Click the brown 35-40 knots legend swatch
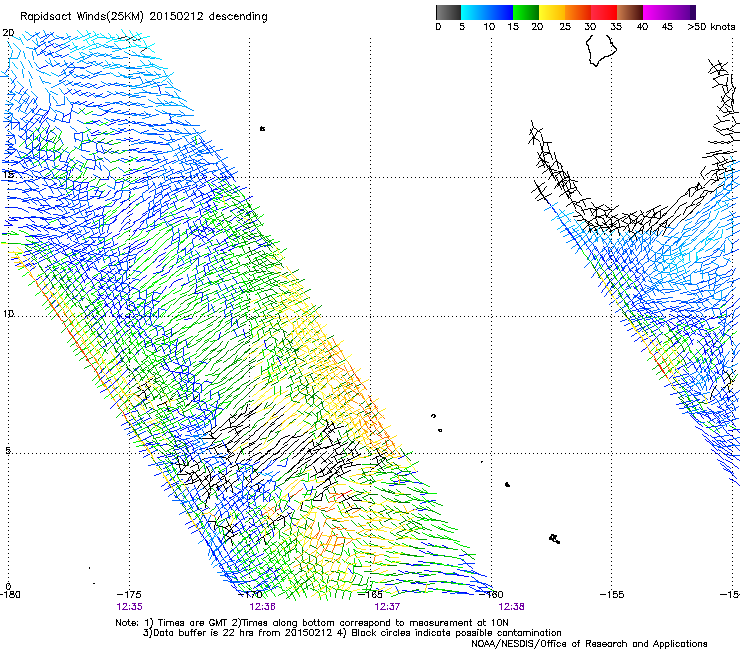Image resolution: width=740 pixels, height=650 pixels. pyautogui.click(x=630, y=12)
